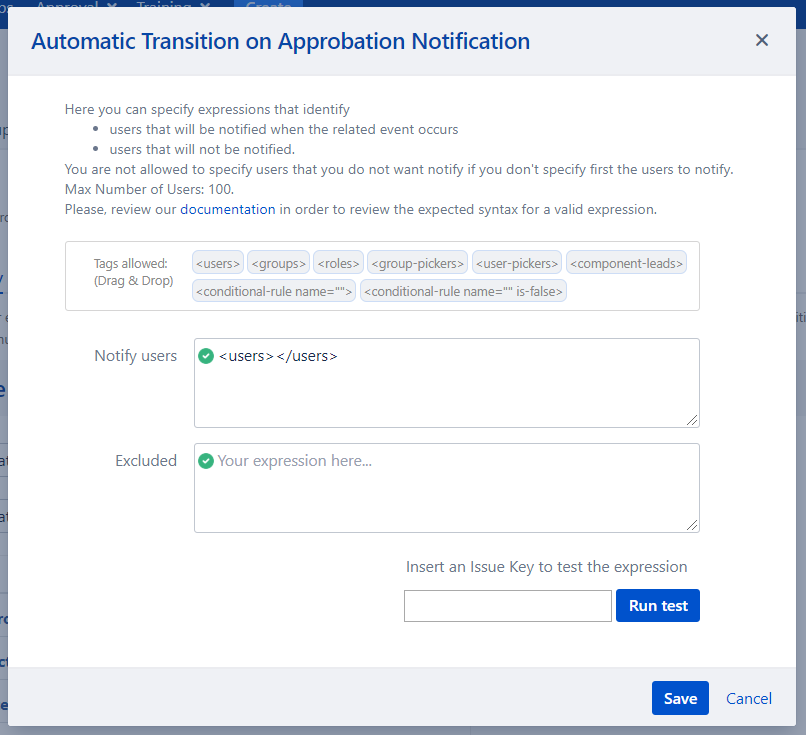This screenshot has height=735, width=806.
Task: Click the green check icon in Notify users
Action: 206,356
